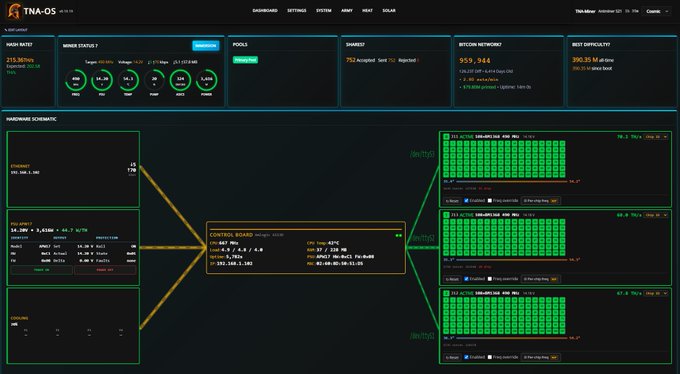
Task: Open the FREQ gauge in Miner Status
Action: pos(76,80)
